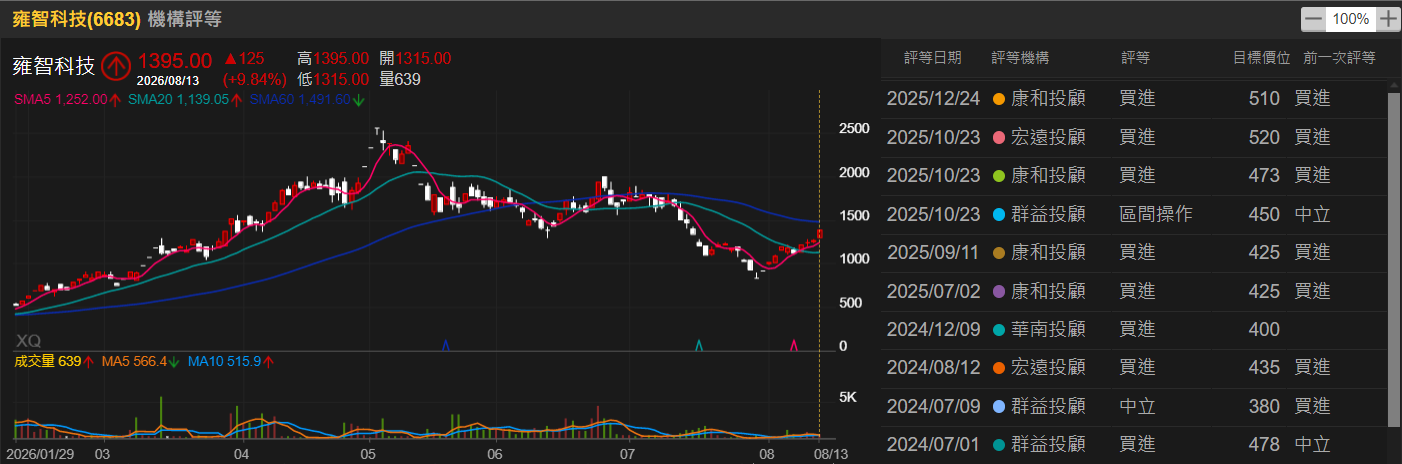The width and height of the screenshot is (1402, 464).
Task: Click the purple dot in the 2025/07/02 row
Action: (x=998, y=291)
